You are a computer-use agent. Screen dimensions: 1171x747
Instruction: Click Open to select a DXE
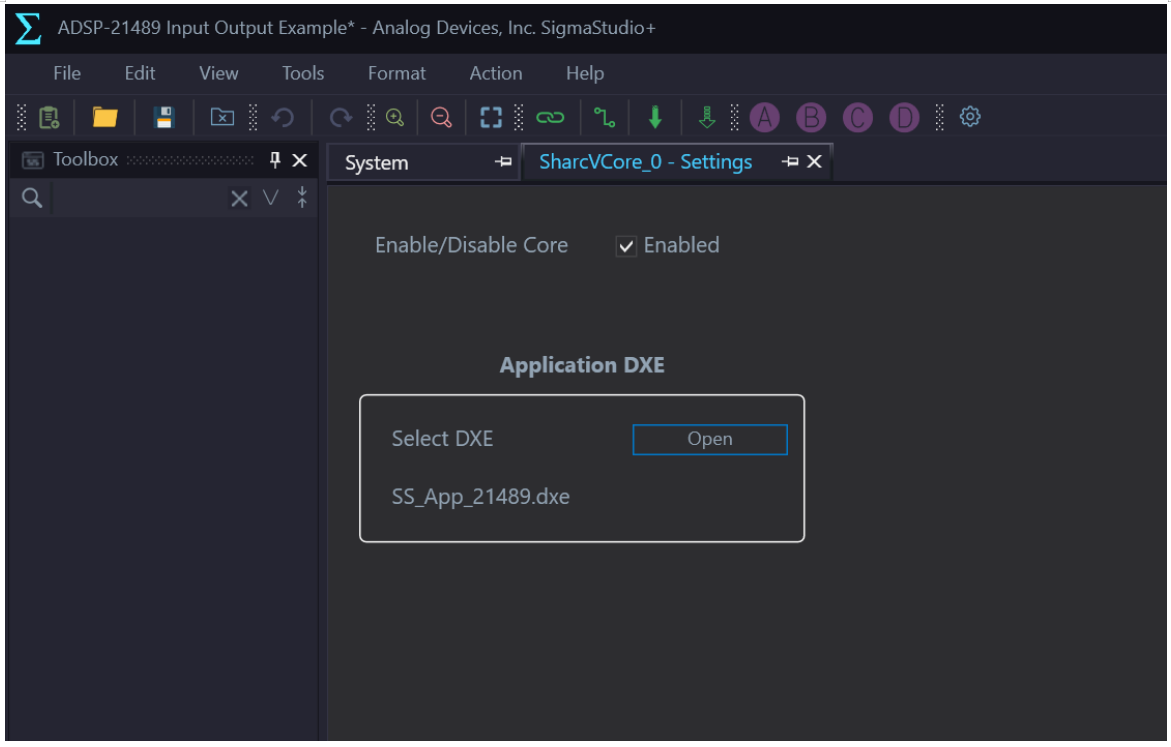pyautogui.click(x=709, y=439)
